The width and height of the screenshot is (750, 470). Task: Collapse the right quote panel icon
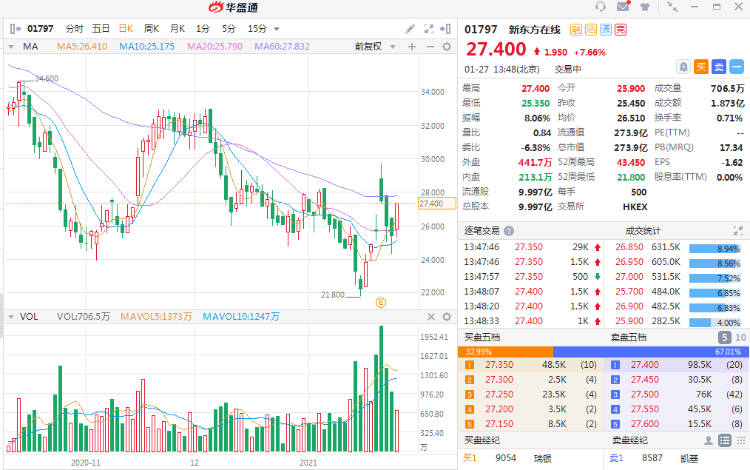(445, 29)
